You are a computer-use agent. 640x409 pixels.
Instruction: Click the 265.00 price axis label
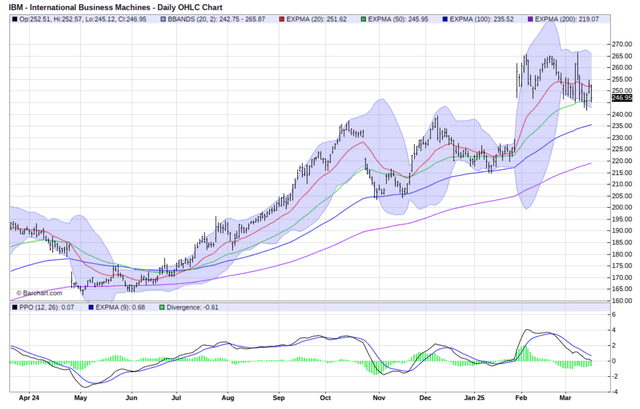click(622, 56)
